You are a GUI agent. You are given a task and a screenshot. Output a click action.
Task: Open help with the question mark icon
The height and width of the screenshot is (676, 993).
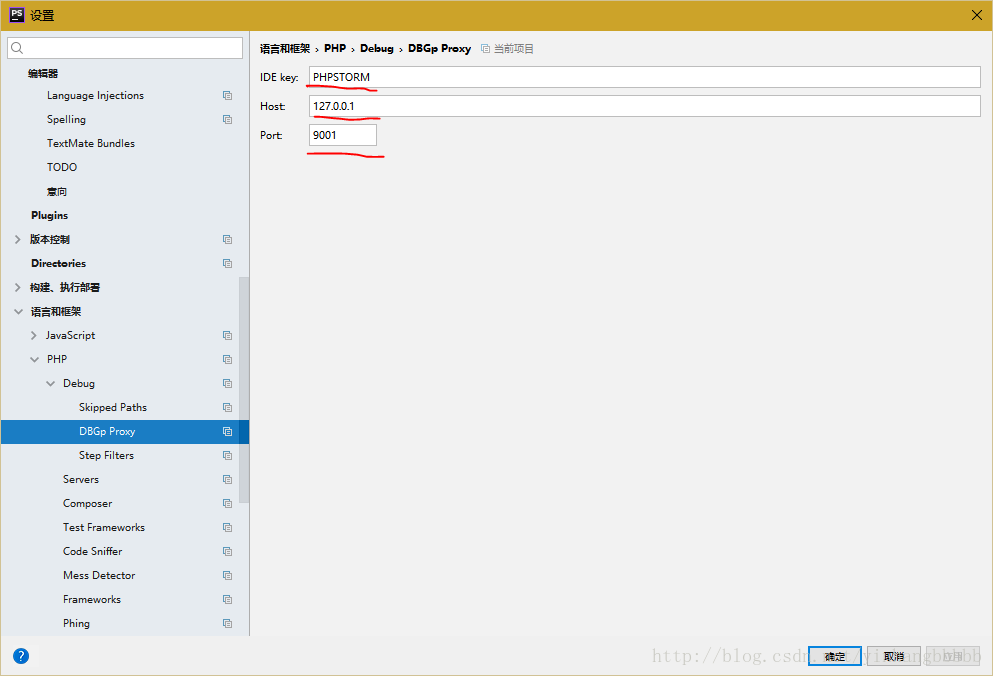(21, 656)
